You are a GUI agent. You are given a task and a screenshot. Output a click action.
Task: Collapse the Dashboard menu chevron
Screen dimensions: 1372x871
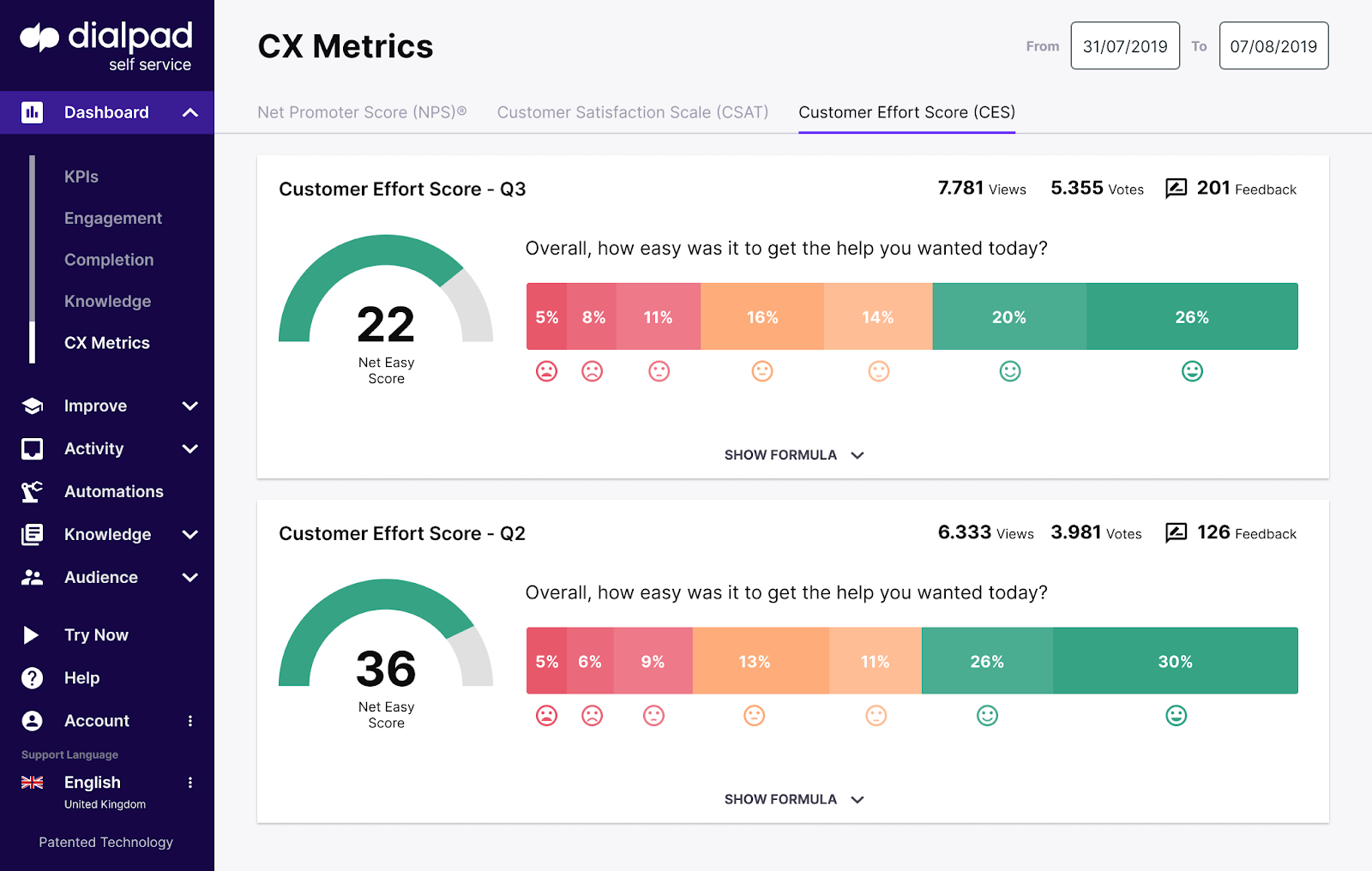[190, 112]
